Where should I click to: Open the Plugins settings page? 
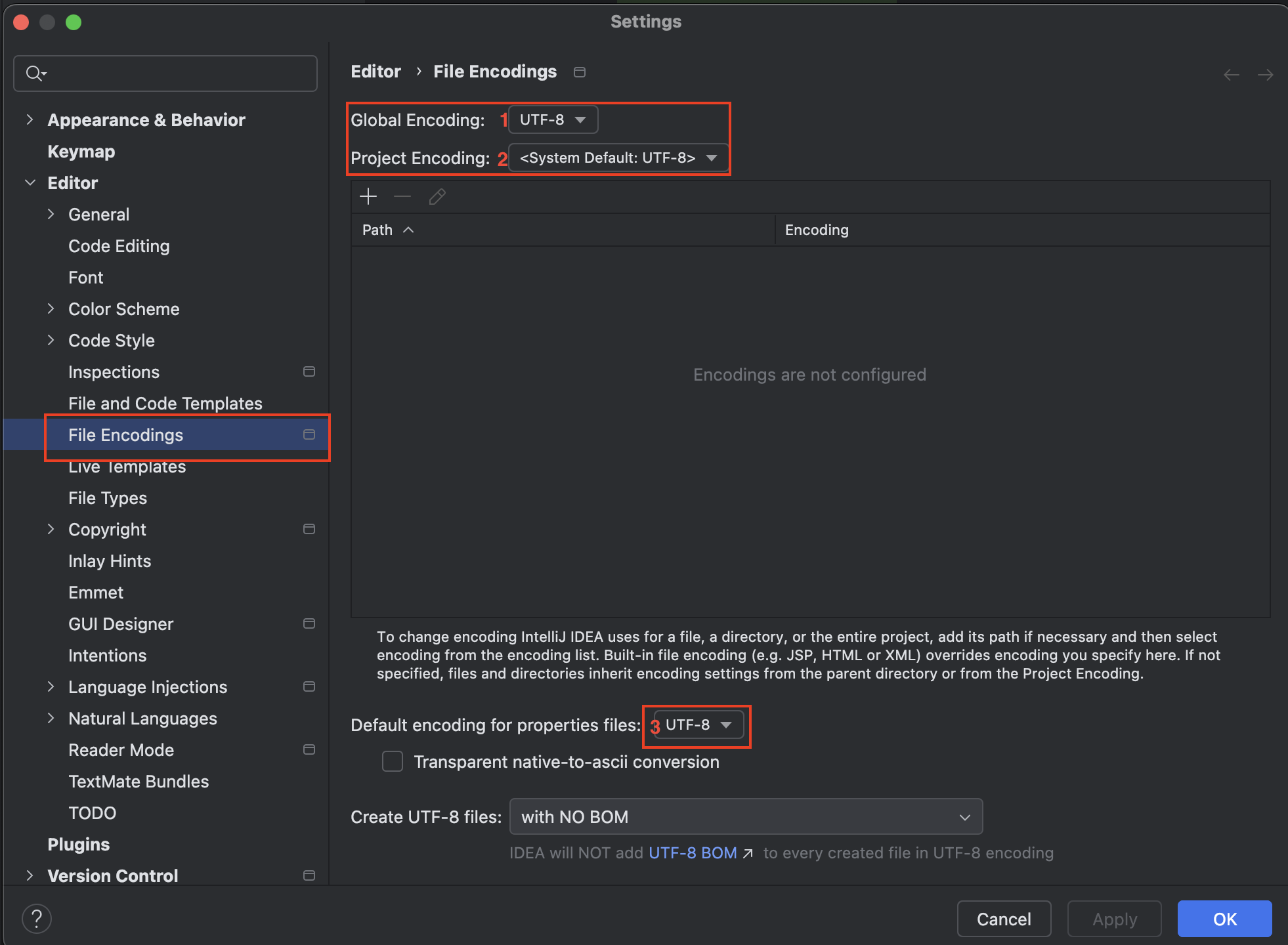pos(79,845)
